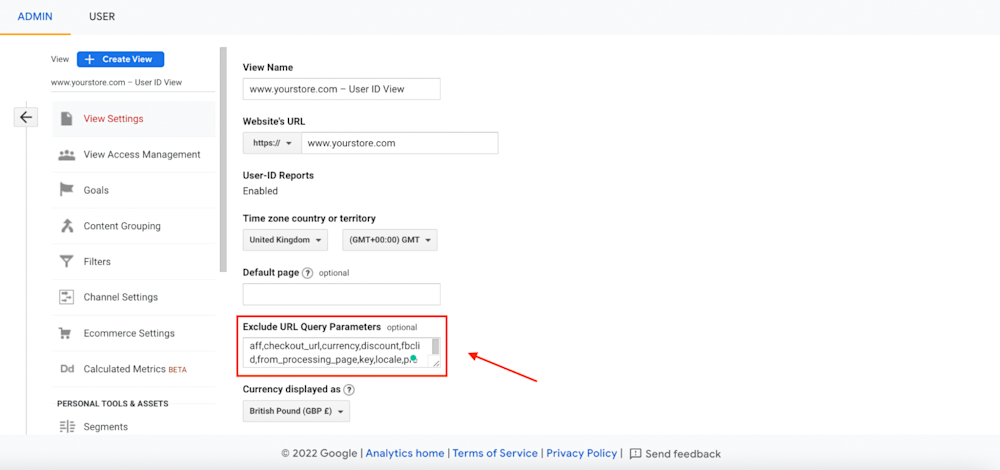Click the Send feedback link
Screen dimensions: 1000x470
(x=683, y=454)
